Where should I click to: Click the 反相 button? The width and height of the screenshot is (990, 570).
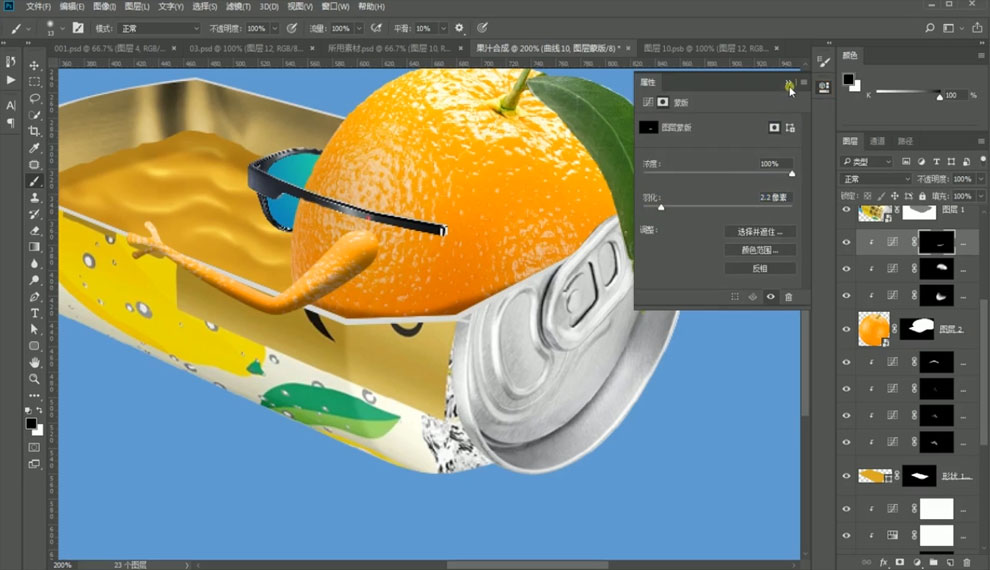pos(760,268)
